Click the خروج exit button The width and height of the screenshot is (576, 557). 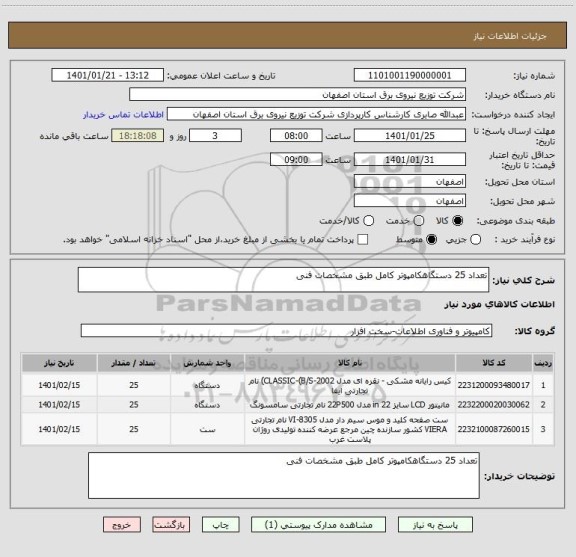[122, 525]
